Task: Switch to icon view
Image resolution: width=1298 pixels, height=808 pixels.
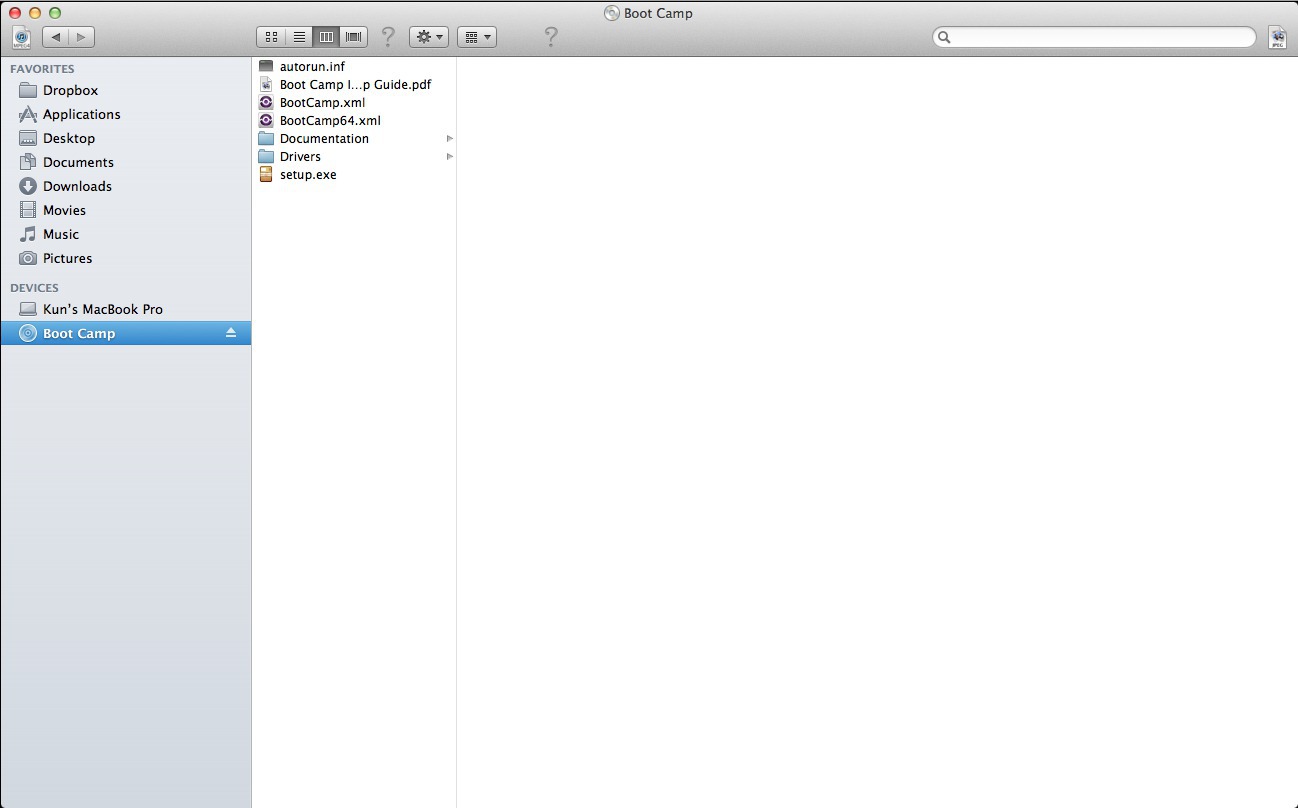Action: pyautogui.click(x=271, y=37)
